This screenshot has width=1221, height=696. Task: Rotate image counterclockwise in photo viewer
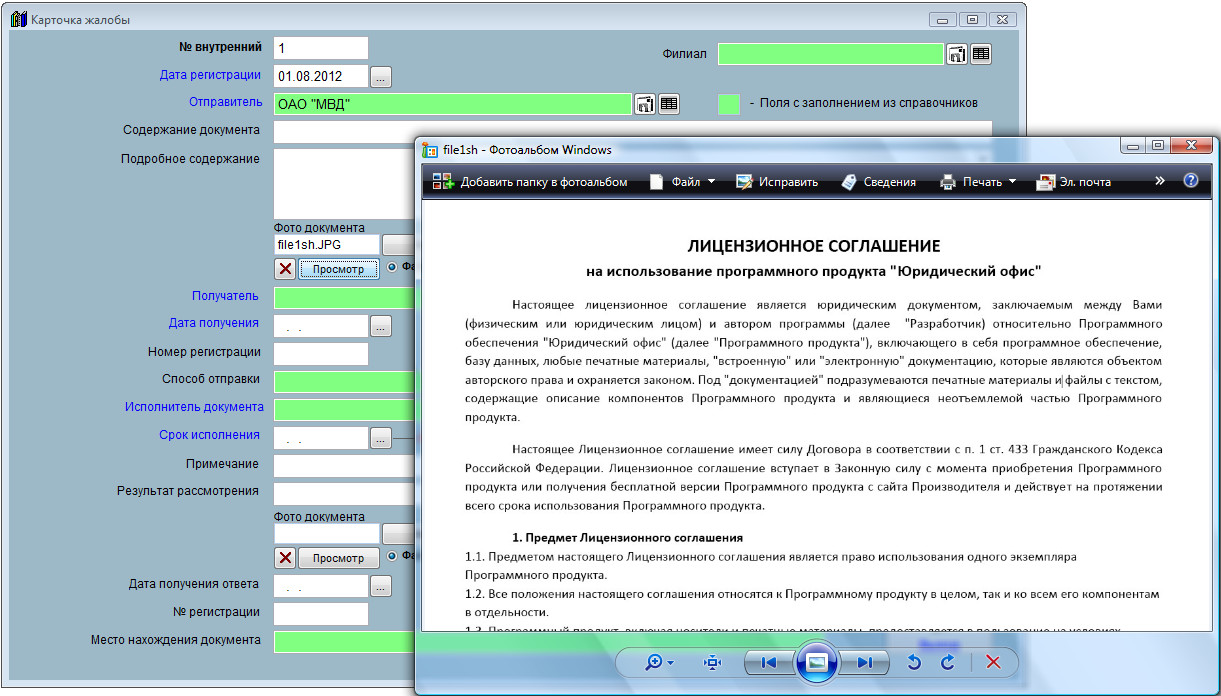pyautogui.click(x=913, y=662)
